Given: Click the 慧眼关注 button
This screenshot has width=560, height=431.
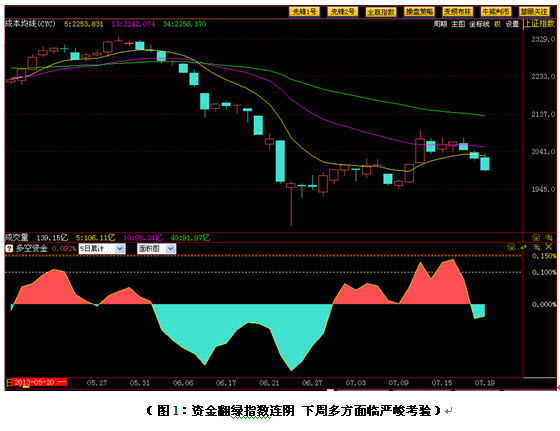Looking at the screenshot, I should 534,12.
